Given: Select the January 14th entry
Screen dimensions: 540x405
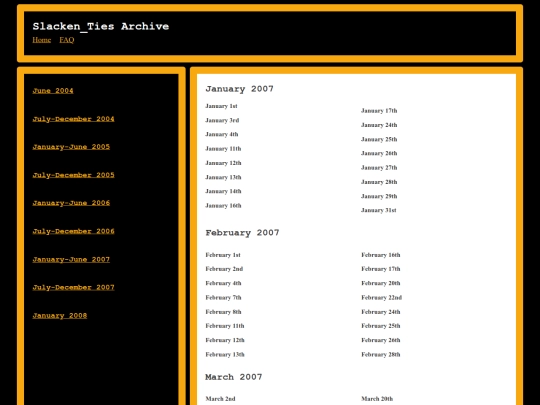Looking at the screenshot, I should click(223, 191).
